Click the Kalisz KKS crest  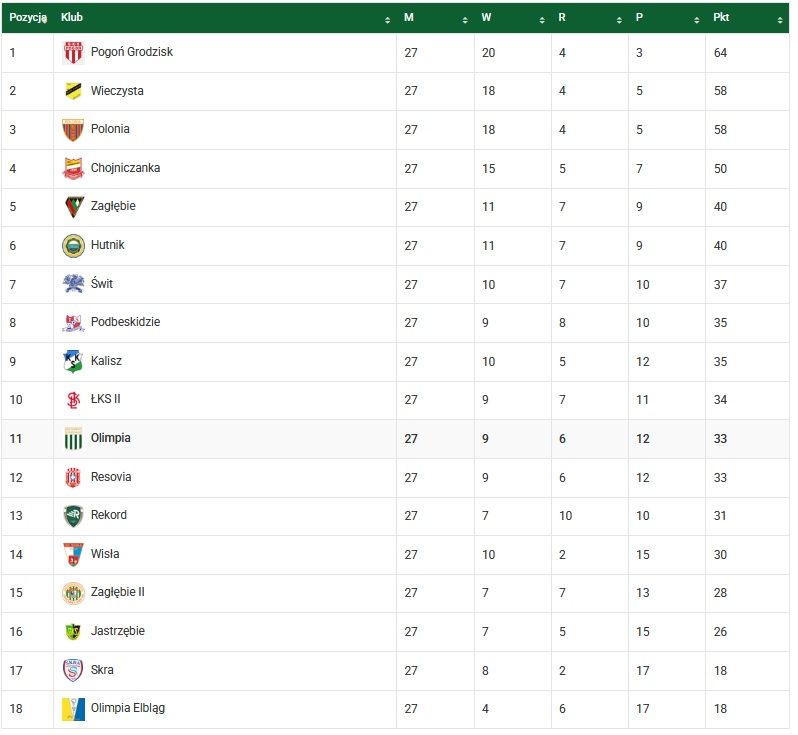tap(73, 362)
